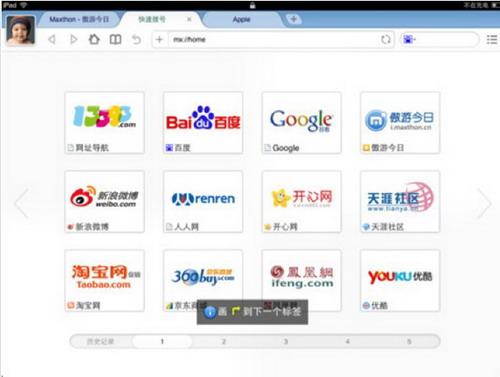This screenshot has width=500, height=377.
Task: Switch to the Maxthon tab
Action: click(x=79, y=19)
